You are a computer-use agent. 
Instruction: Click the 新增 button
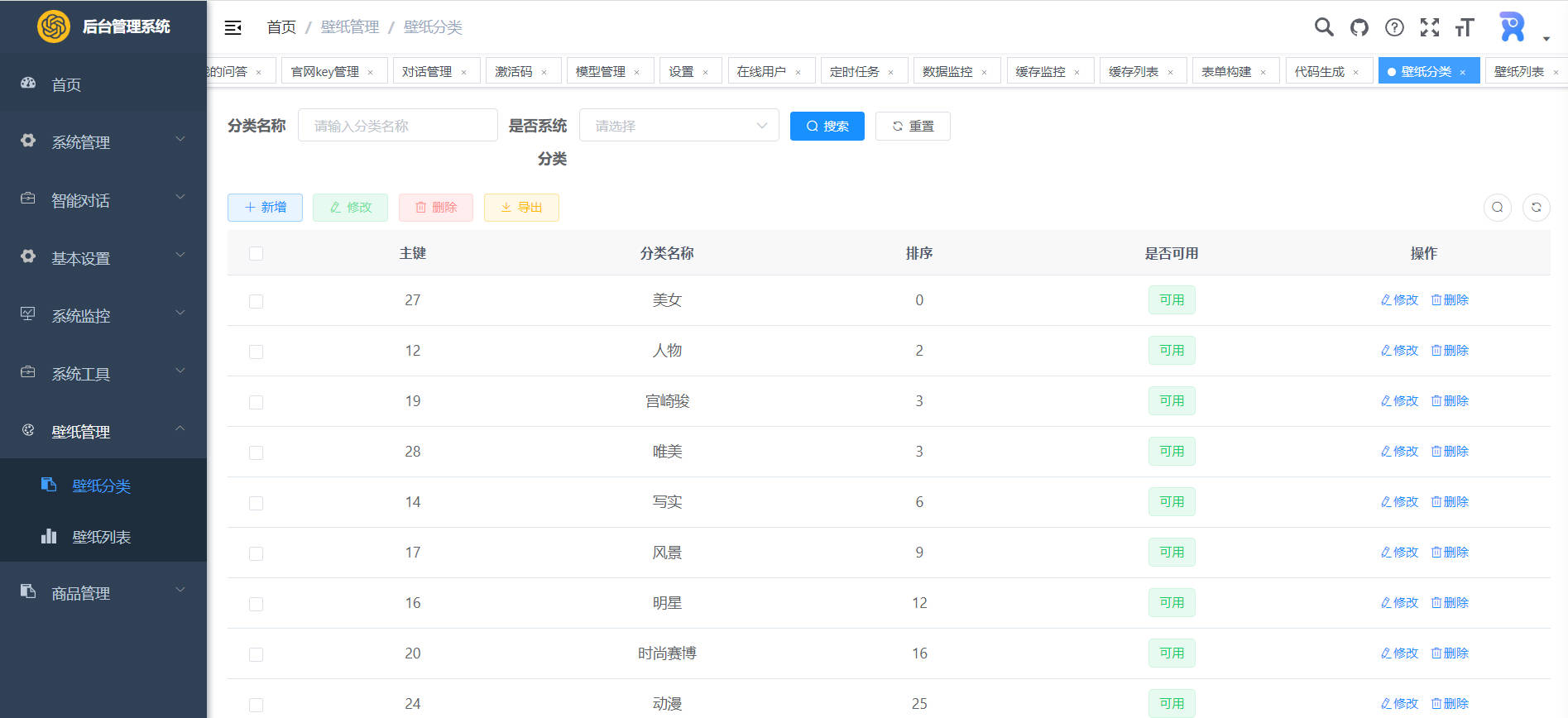click(265, 208)
